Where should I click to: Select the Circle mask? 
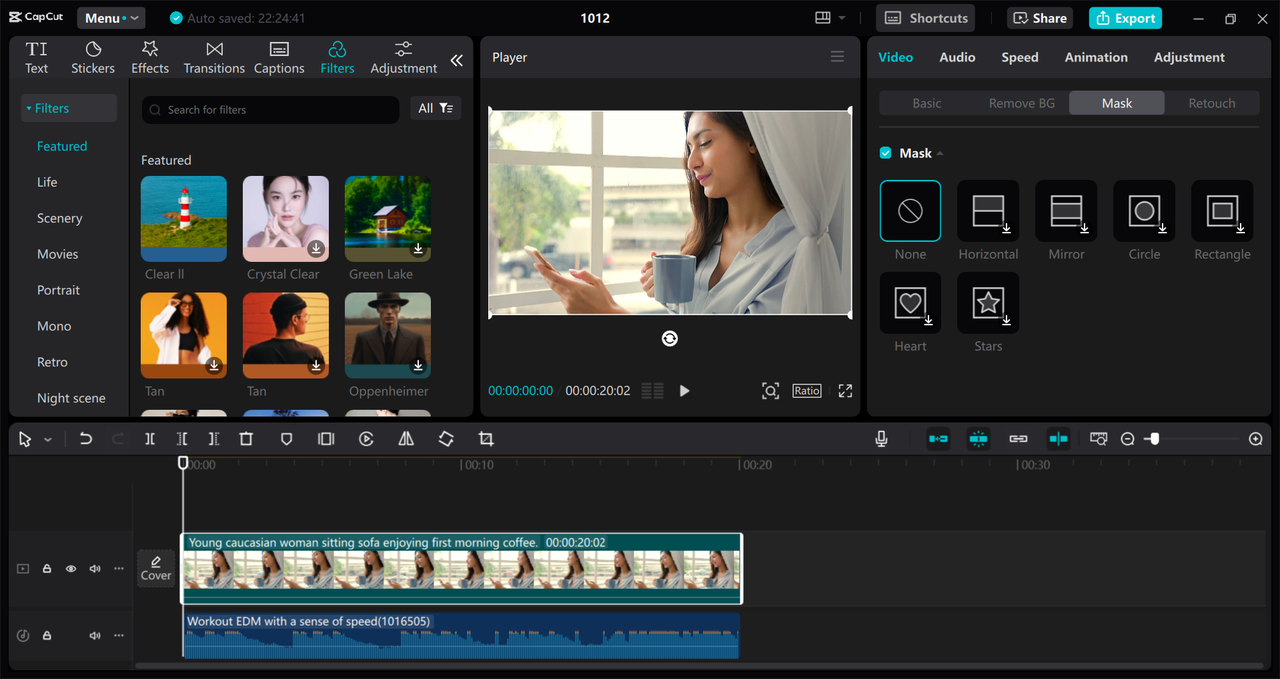[x=1144, y=211]
